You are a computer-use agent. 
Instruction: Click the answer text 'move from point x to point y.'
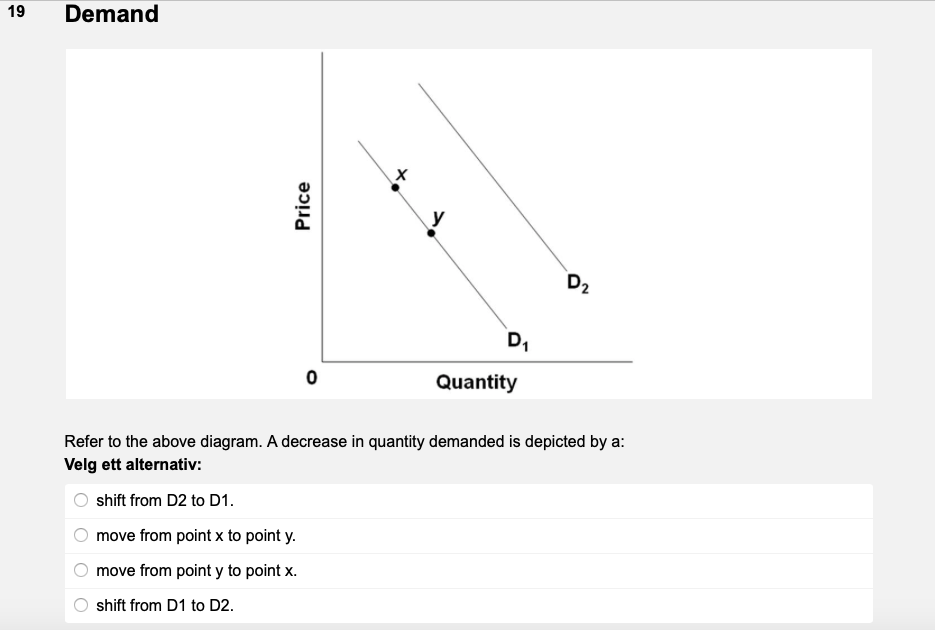(196, 536)
